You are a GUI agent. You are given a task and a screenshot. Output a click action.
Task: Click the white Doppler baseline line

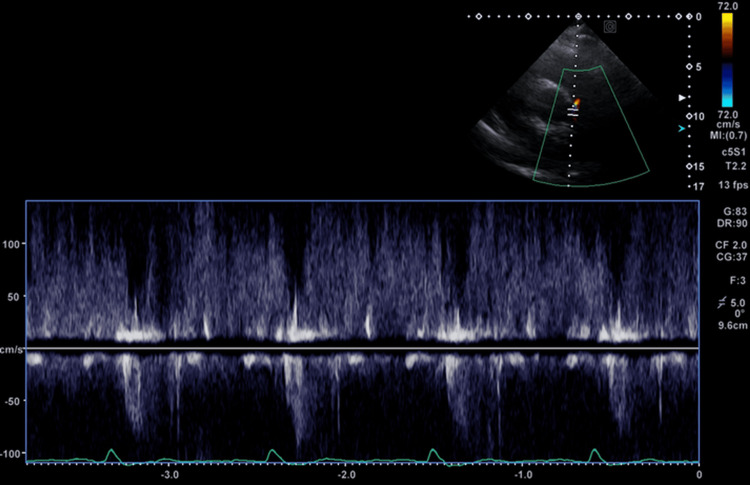click(x=363, y=348)
